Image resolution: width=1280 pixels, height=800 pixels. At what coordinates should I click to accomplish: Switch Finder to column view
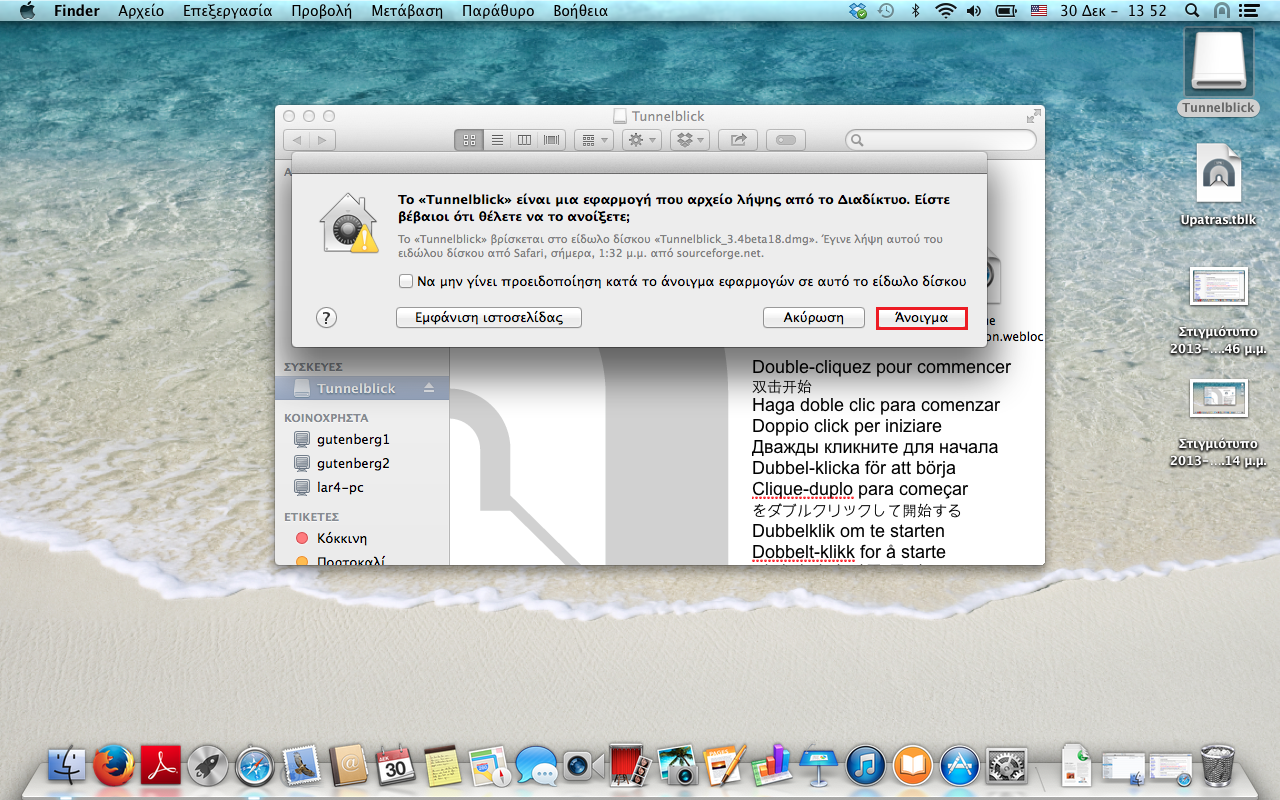point(524,141)
